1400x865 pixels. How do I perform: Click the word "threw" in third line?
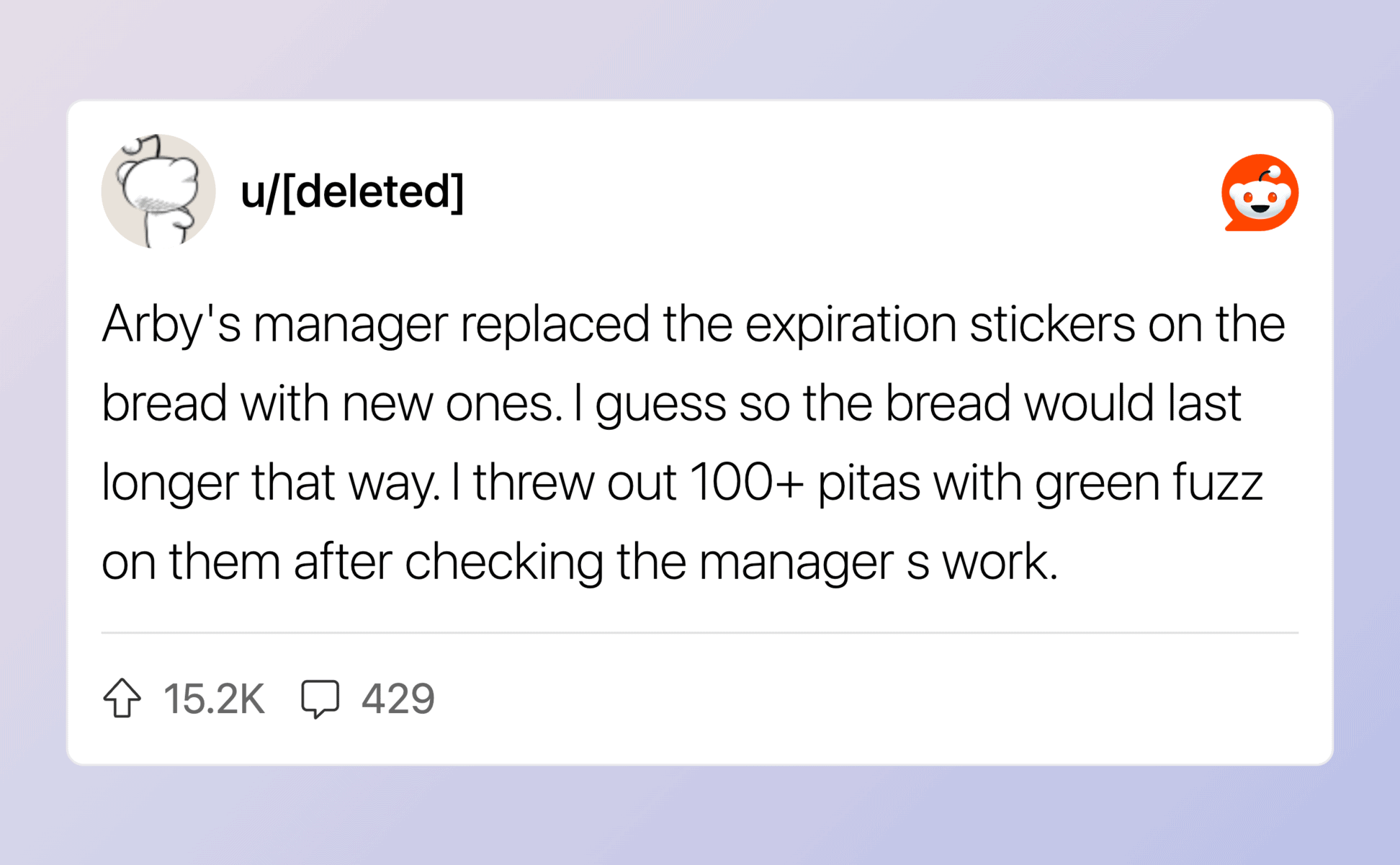(x=533, y=482)
